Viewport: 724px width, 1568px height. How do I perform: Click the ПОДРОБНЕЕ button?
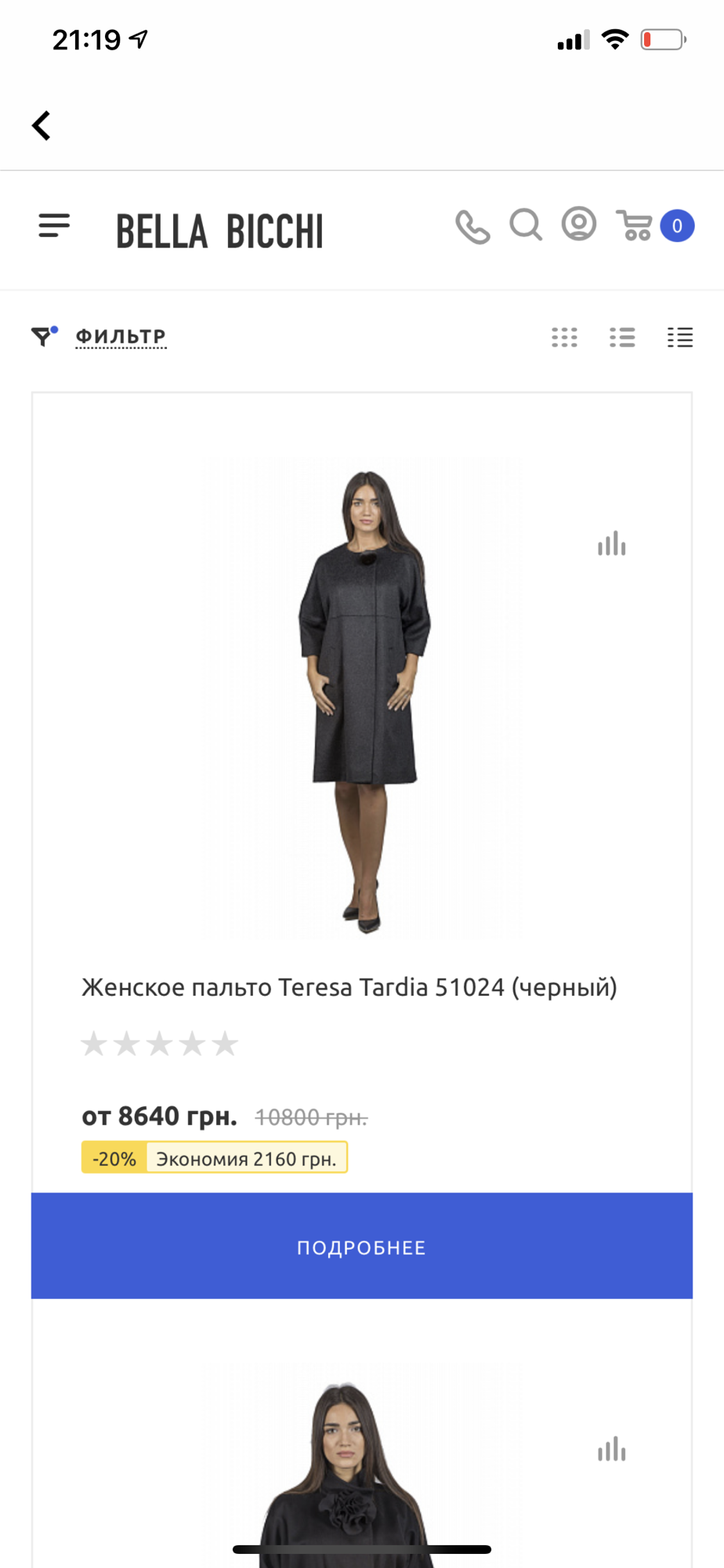coord(362,1247)
